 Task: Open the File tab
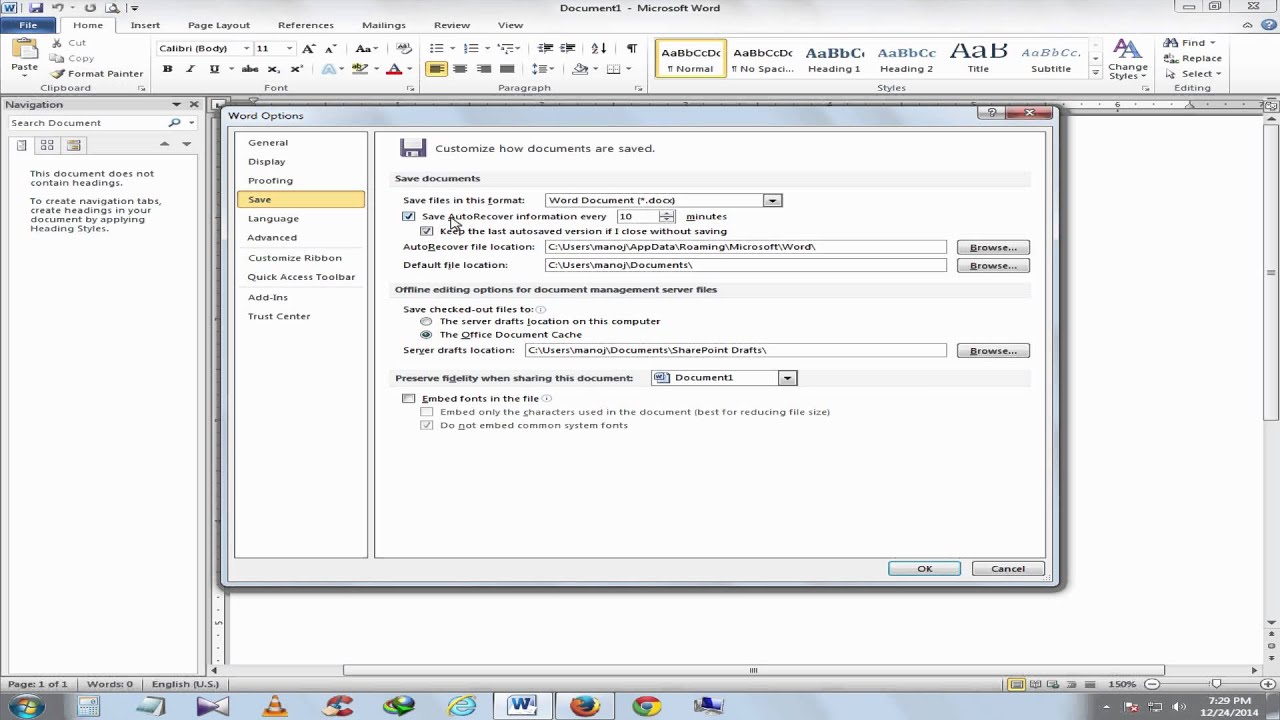(x=28, y=25)
